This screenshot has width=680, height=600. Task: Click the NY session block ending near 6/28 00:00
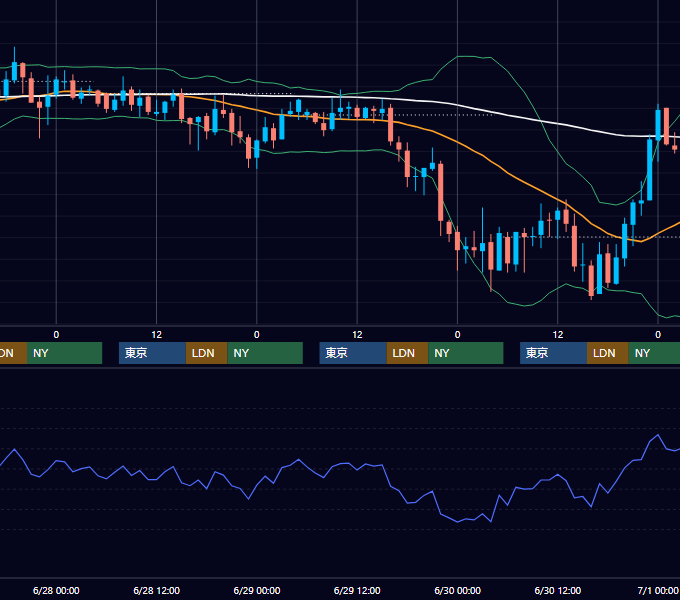coord(64,353)
